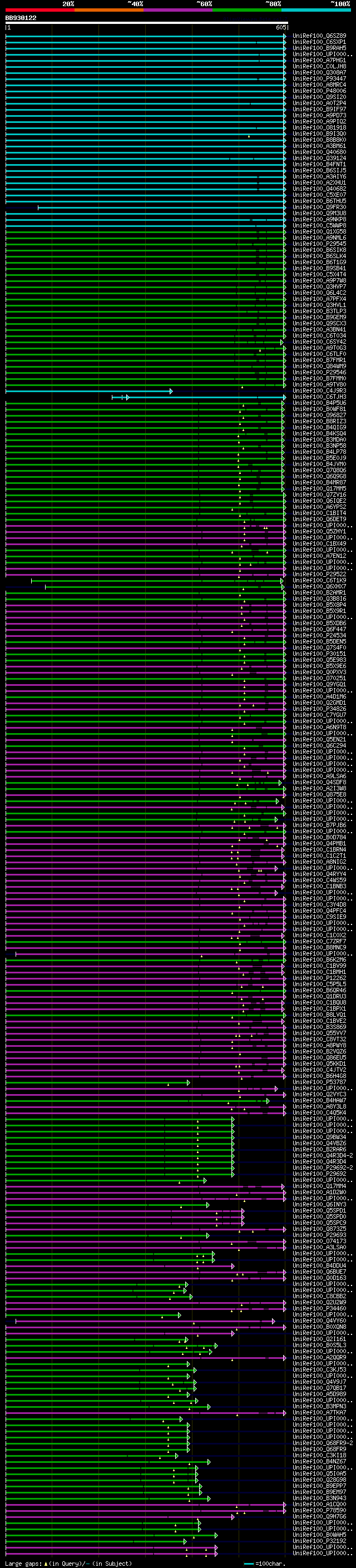356x1568 pixels.
Task: Select hit UniRef100_Q9SI20
Action: click(319, 97)
